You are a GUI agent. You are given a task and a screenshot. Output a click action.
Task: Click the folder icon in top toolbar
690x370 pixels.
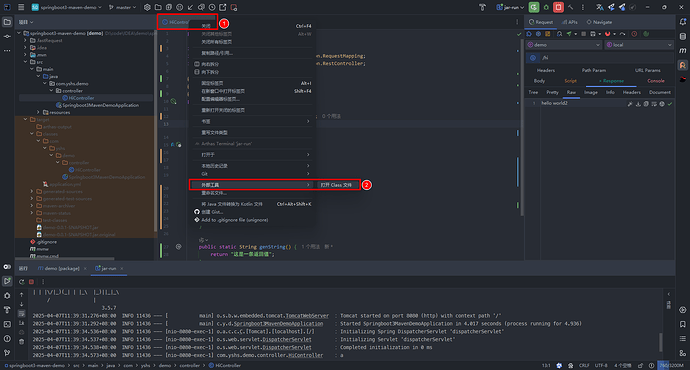(x=158, y=7)
